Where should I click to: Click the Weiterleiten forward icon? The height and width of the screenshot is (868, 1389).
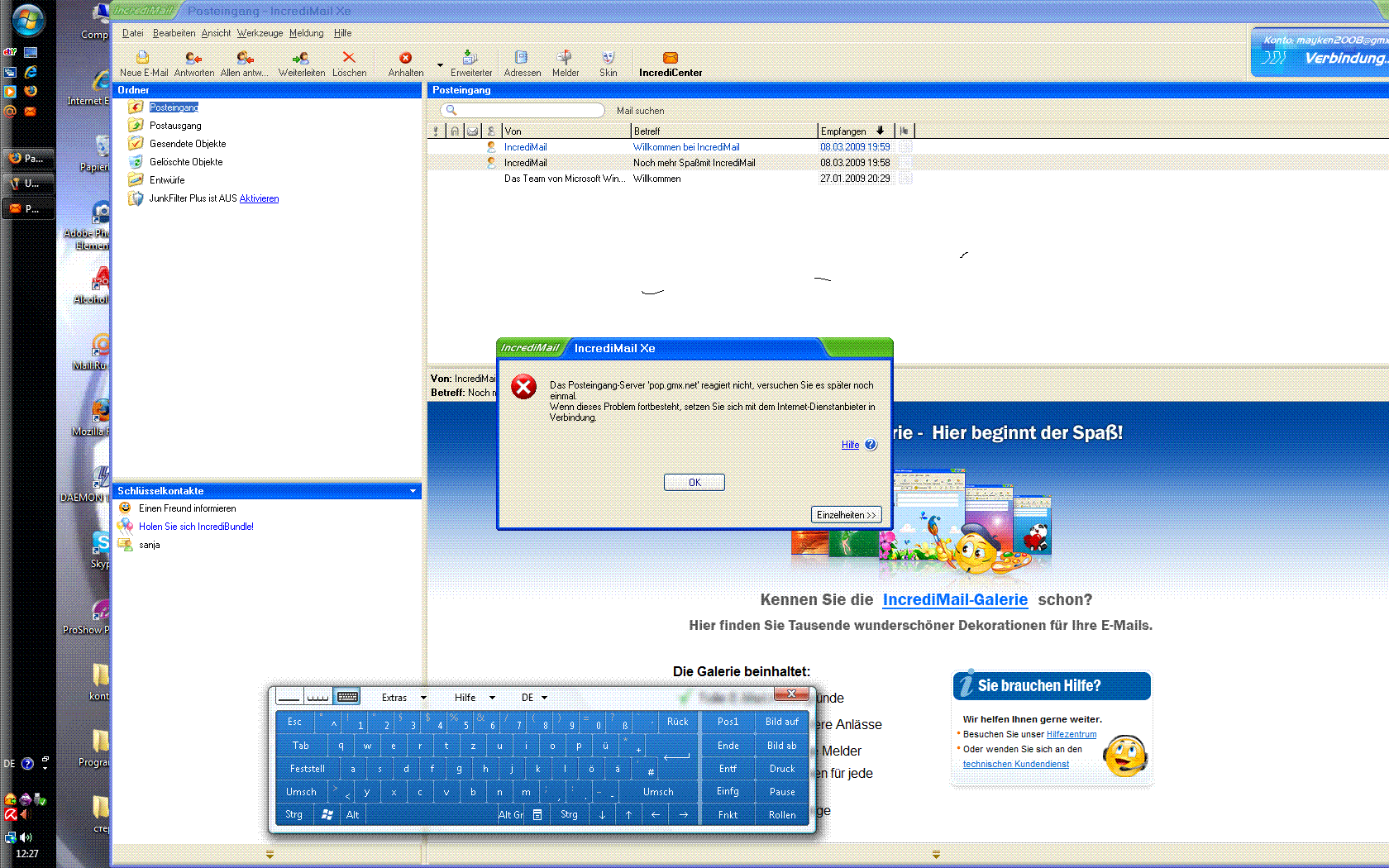click(x=301, y=63)
